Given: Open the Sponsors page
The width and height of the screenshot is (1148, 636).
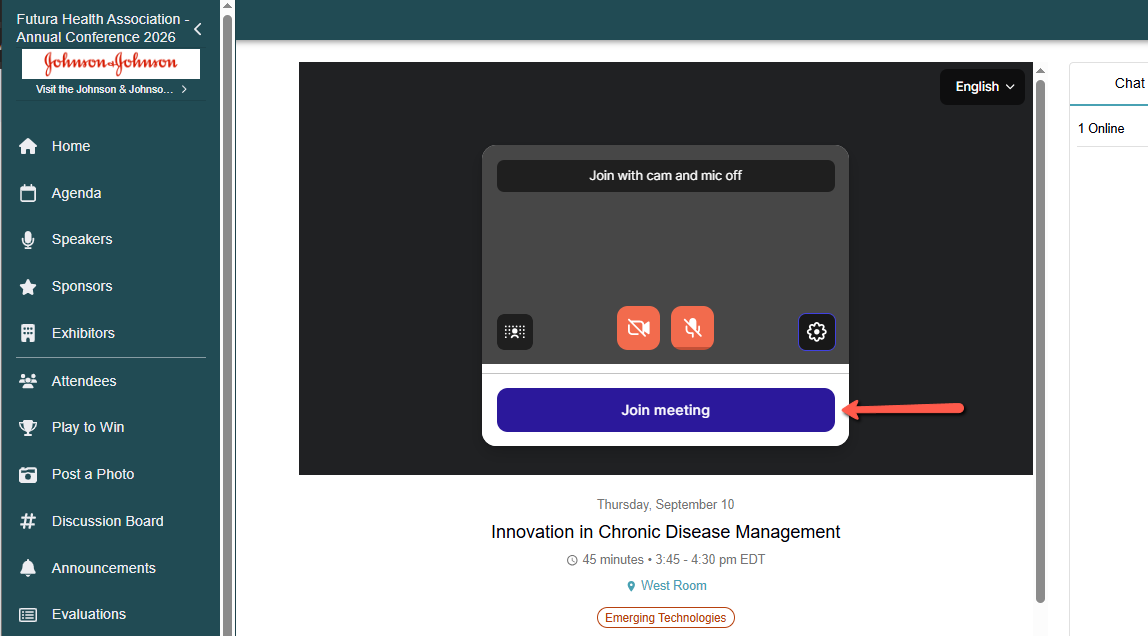Looking at the screenshot, I should 80,286.
